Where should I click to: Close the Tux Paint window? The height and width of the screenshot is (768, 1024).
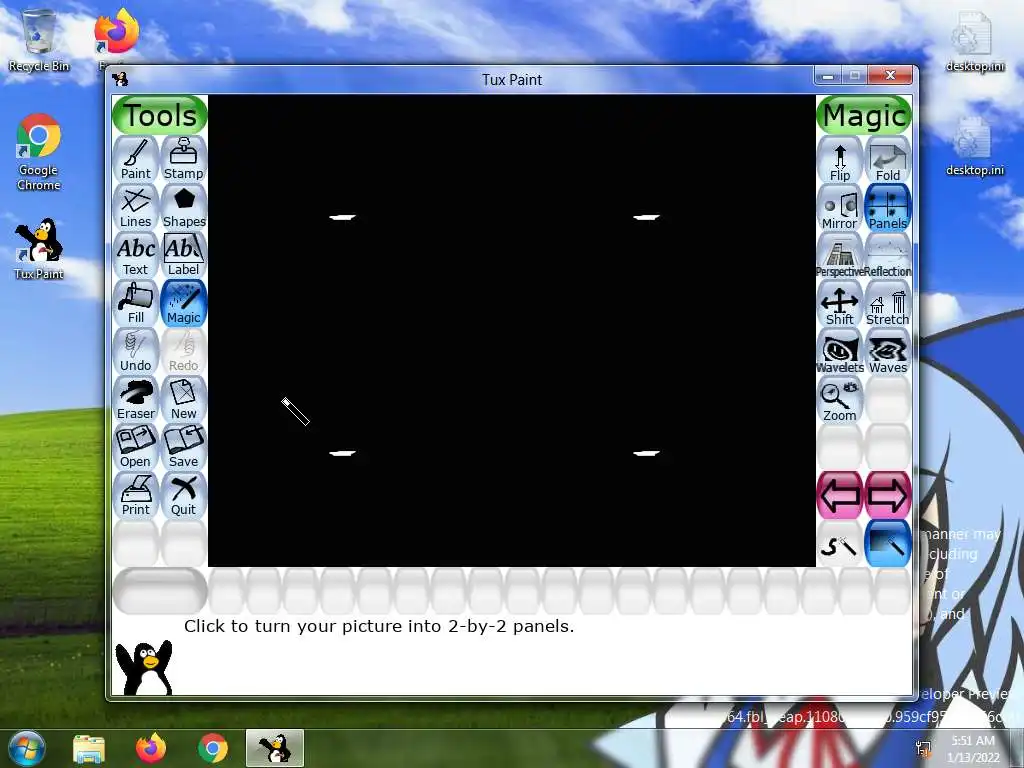coord(889,76)
